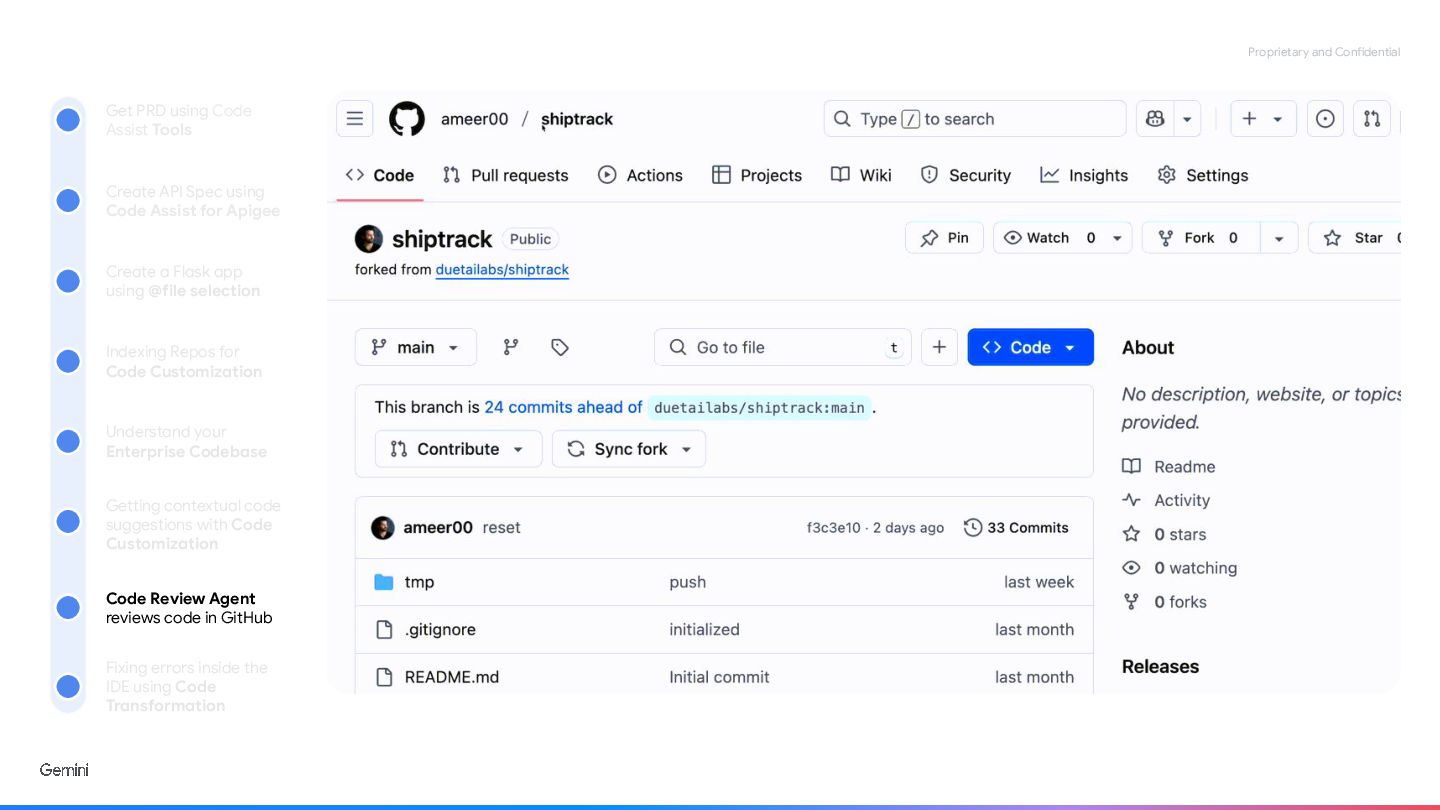Switch to the Code tab
This screenshot has width=1440, height=810.
coord(380,175)
